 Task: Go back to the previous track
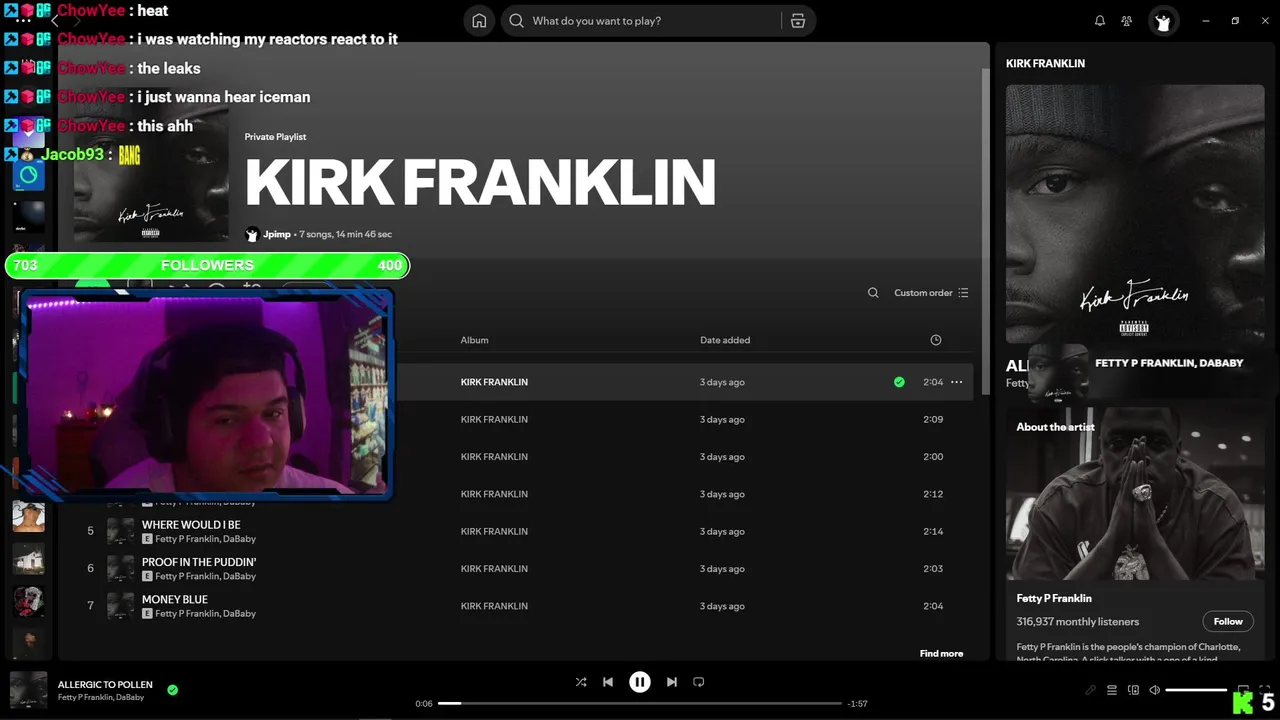pyautogui.click(x=608, y=682)
